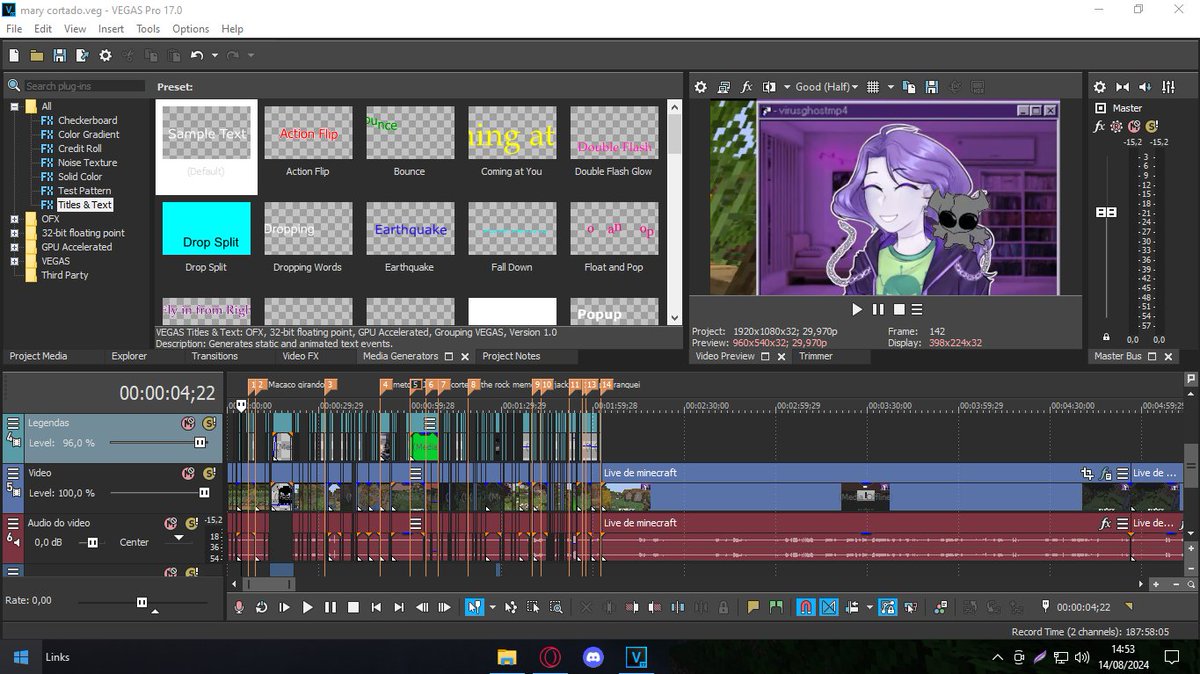Open the Legendas track hamburger menu
1200x674 pixels.
point(14,423)
